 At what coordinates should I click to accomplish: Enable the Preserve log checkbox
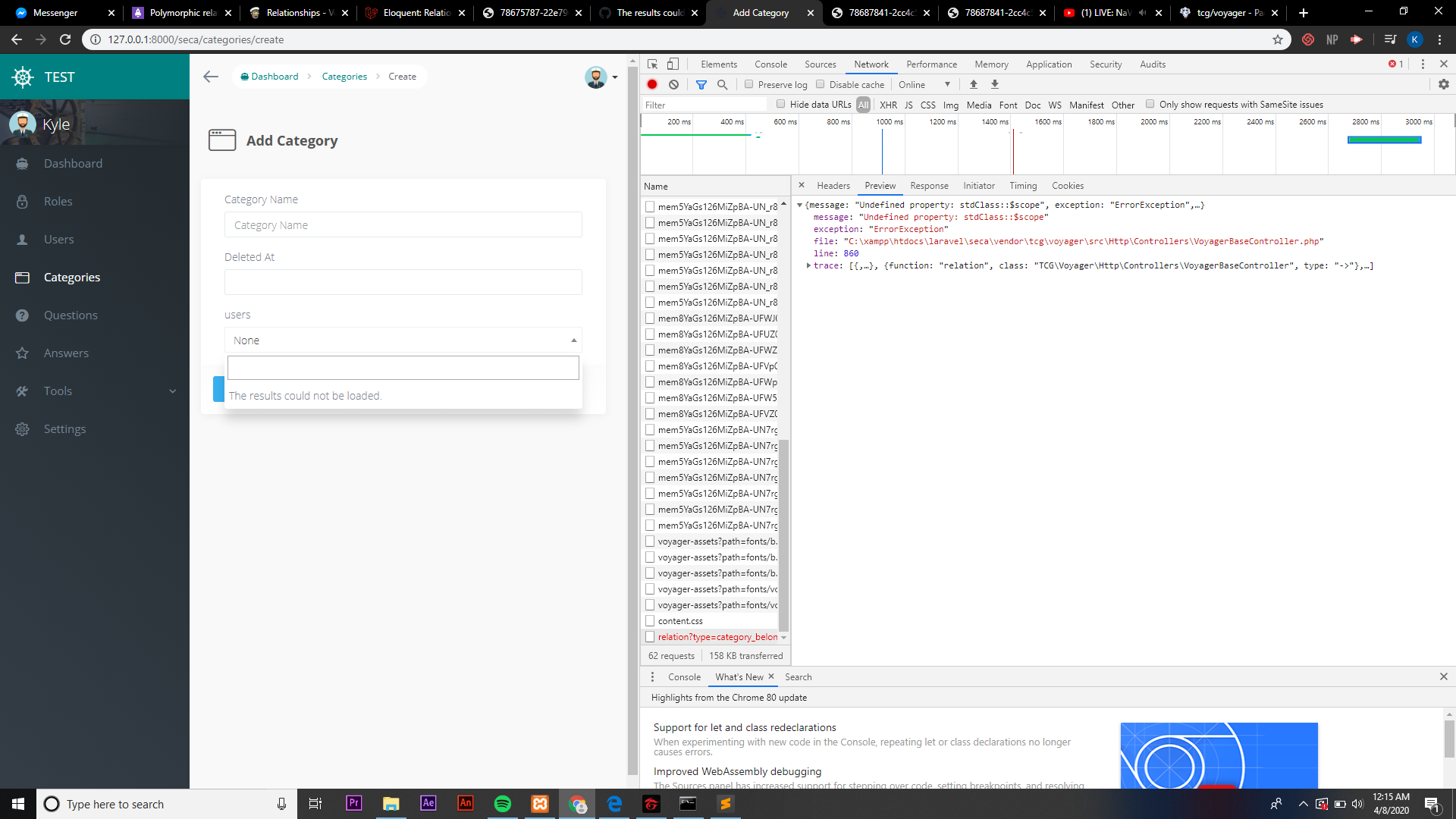click(749, 84)
